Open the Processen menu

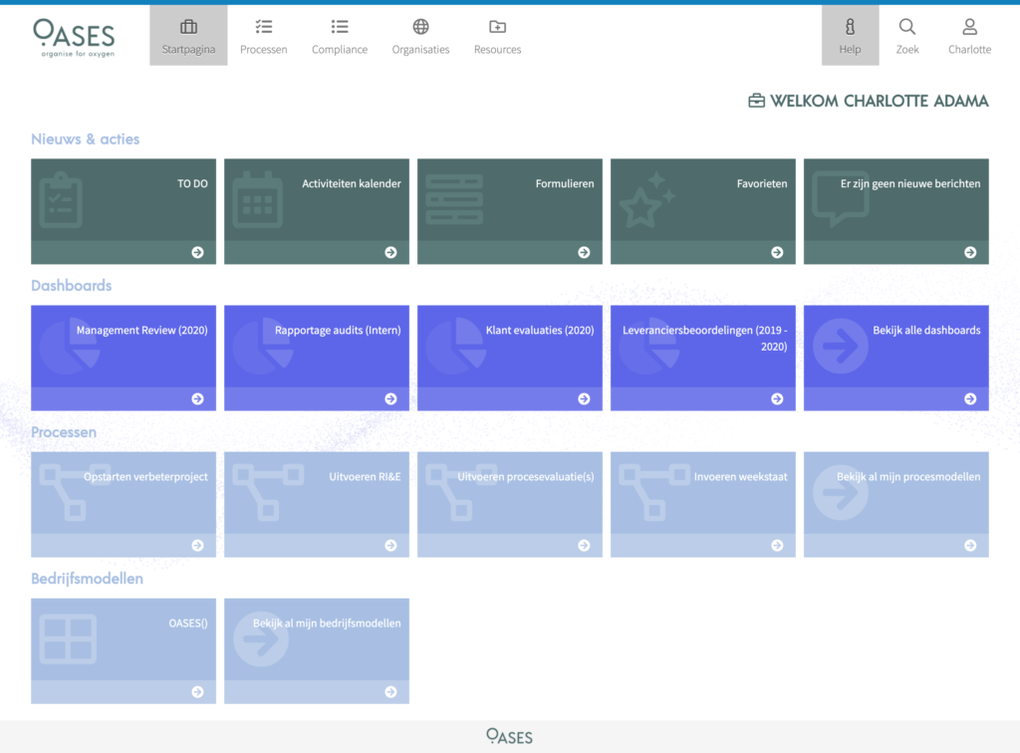263,36
